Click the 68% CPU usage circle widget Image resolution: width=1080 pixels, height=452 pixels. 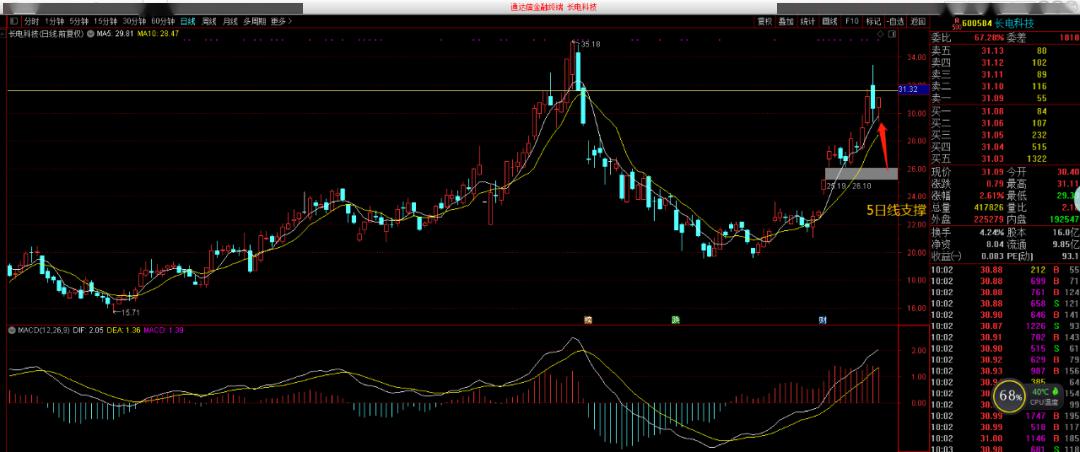1011,397
